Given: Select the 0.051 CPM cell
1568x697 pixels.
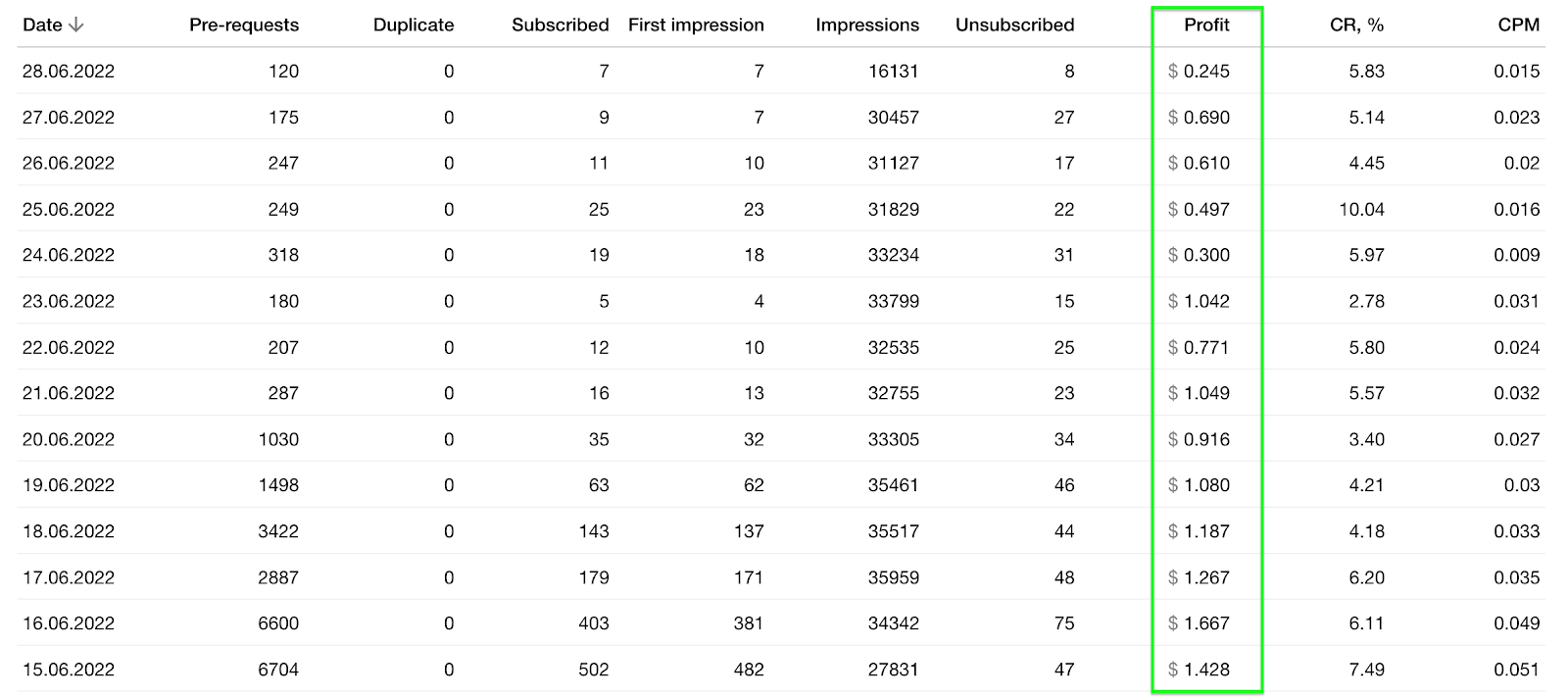Looking at the screenshot, I should click(1516, 670).
